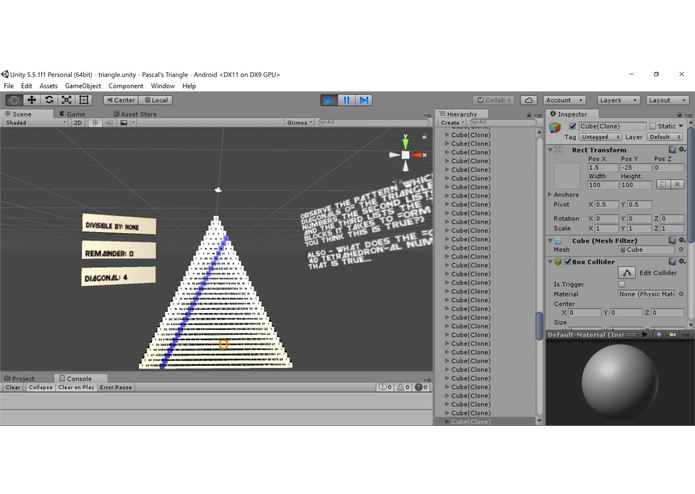Screen dimensions: 695x494
Task: Open the Assets menu
Action: click(x=48, y=86)
